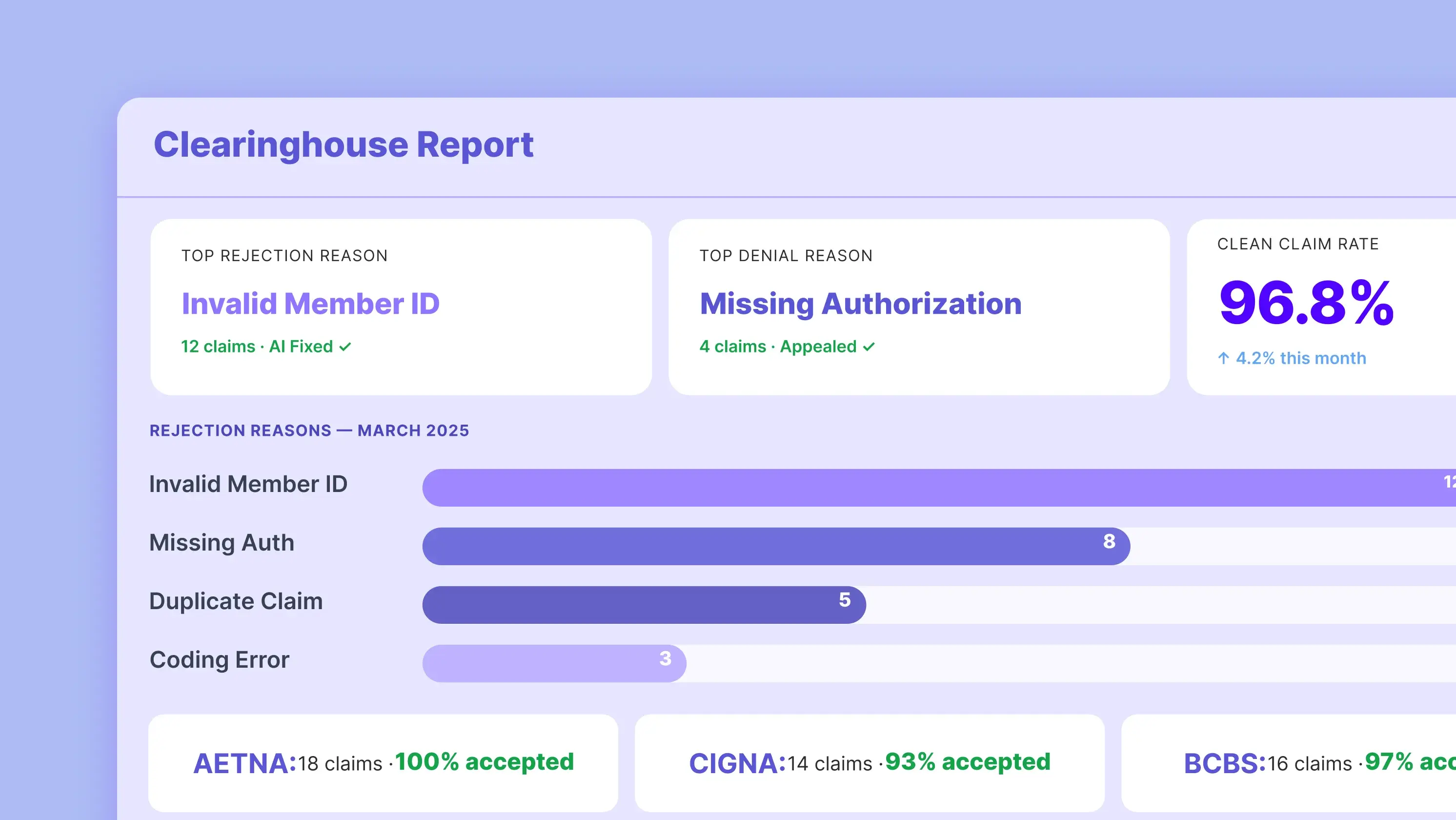This screenshot has width=1456, height=820.
Task: Click the Clearinghouse Report title
Action: [343, 145]
